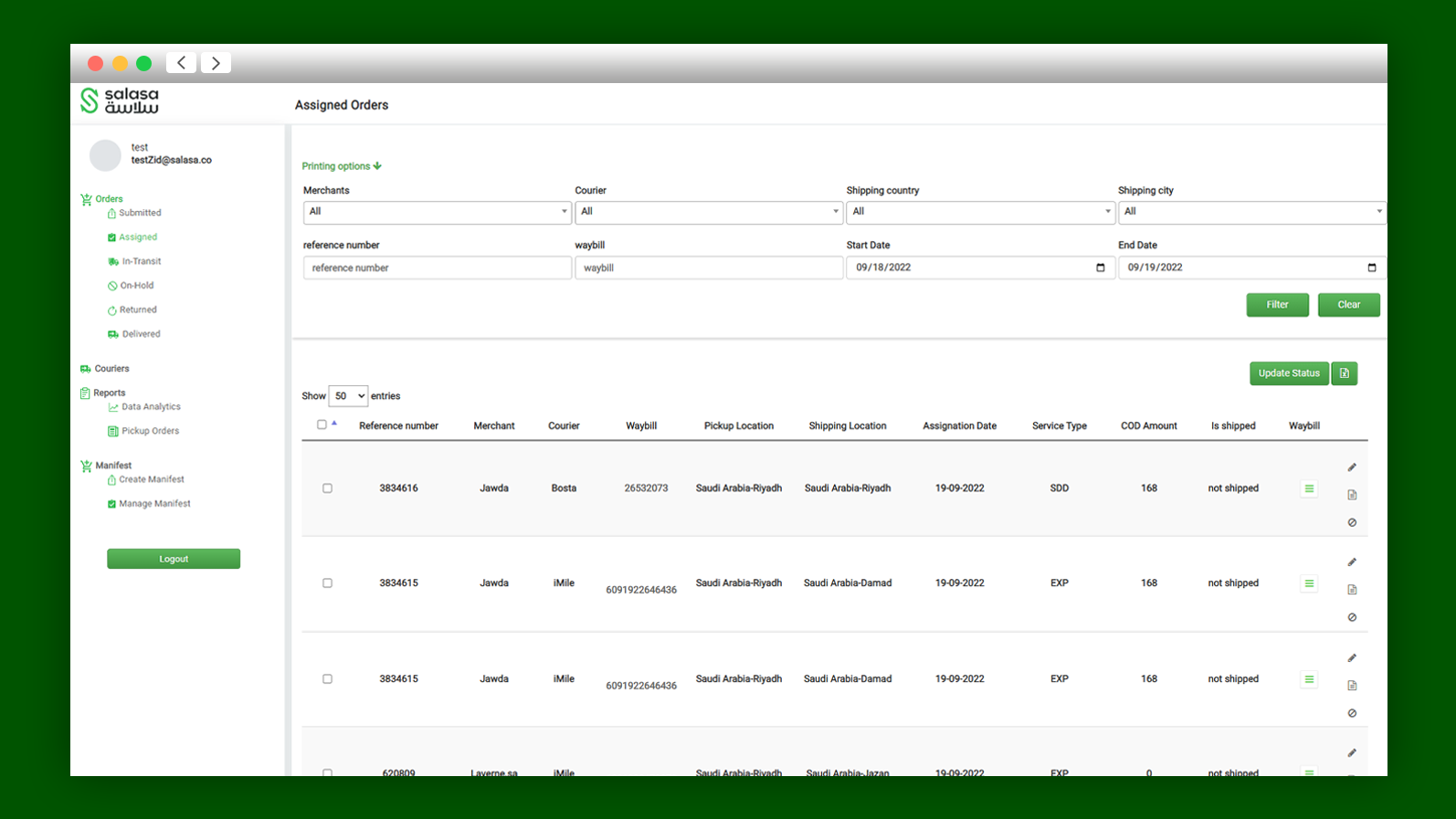Screen dimensions: 1456x819
Task: Expand the Printing options link
Action: pyautogui.click(x=342, y=166)
